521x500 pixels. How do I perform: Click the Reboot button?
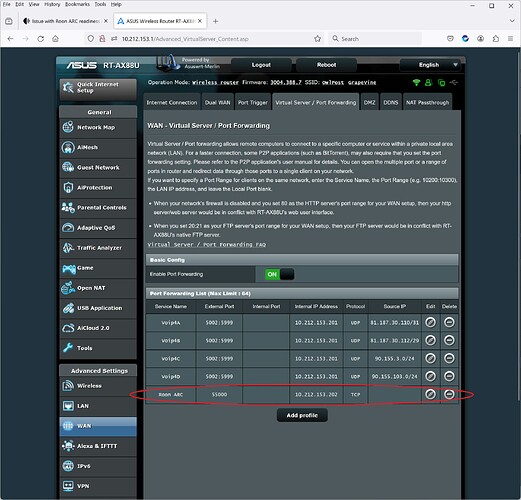coord(326,65)
